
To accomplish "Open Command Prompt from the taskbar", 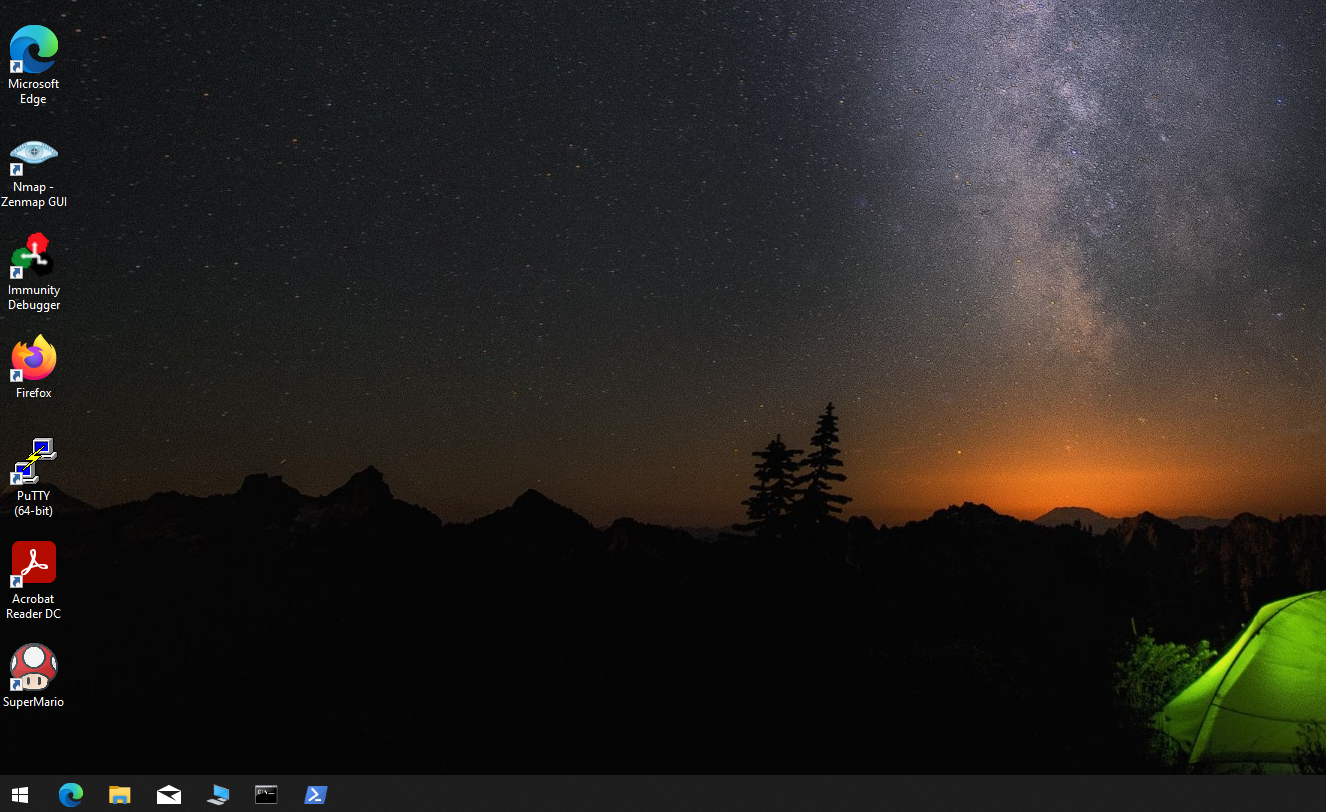I will click(x=266, y=795).
